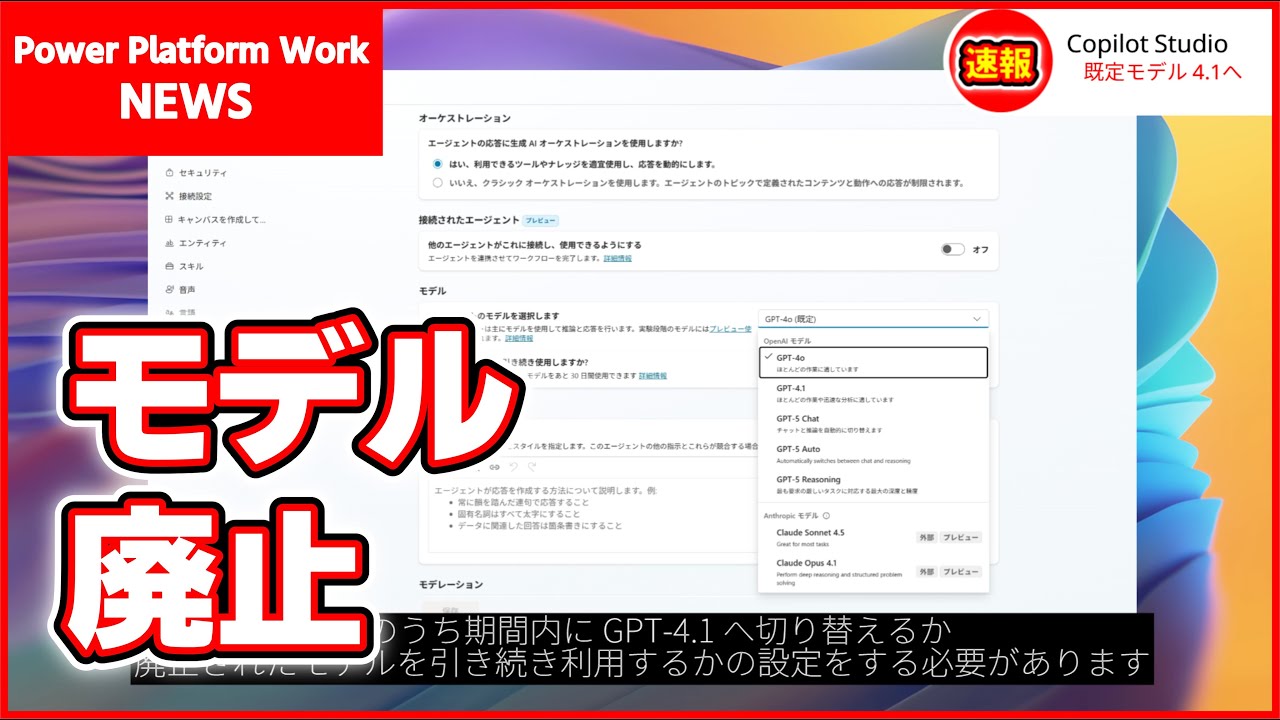The width and height of the screenshot is (1280, 720).
Task: Click the 接続設定 connection icon
Action: [169, 196]
